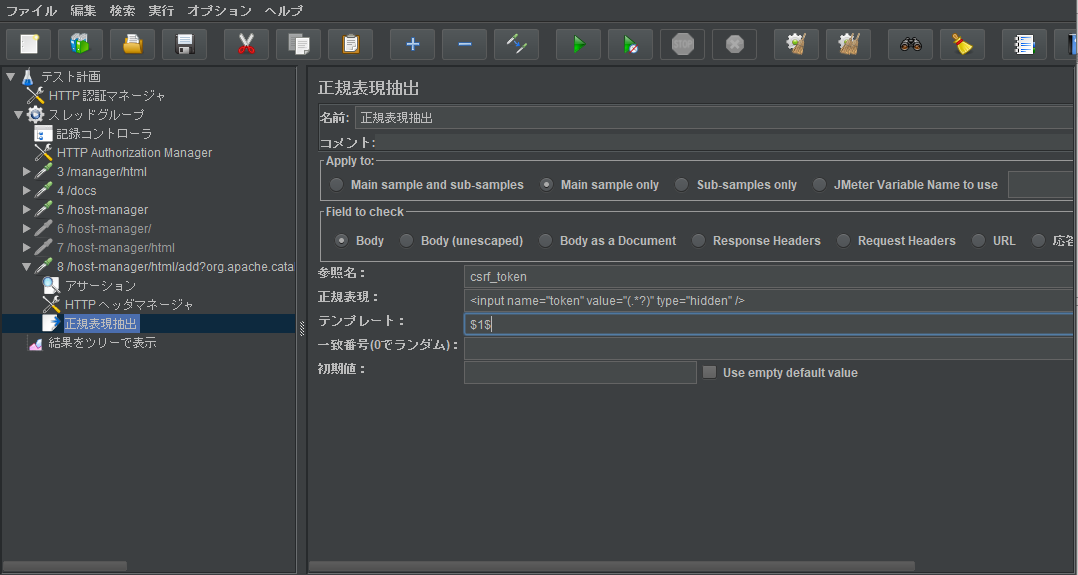
Task: Click the Clear All results icon
Action: pyautogui.click(x=848, y=45)
